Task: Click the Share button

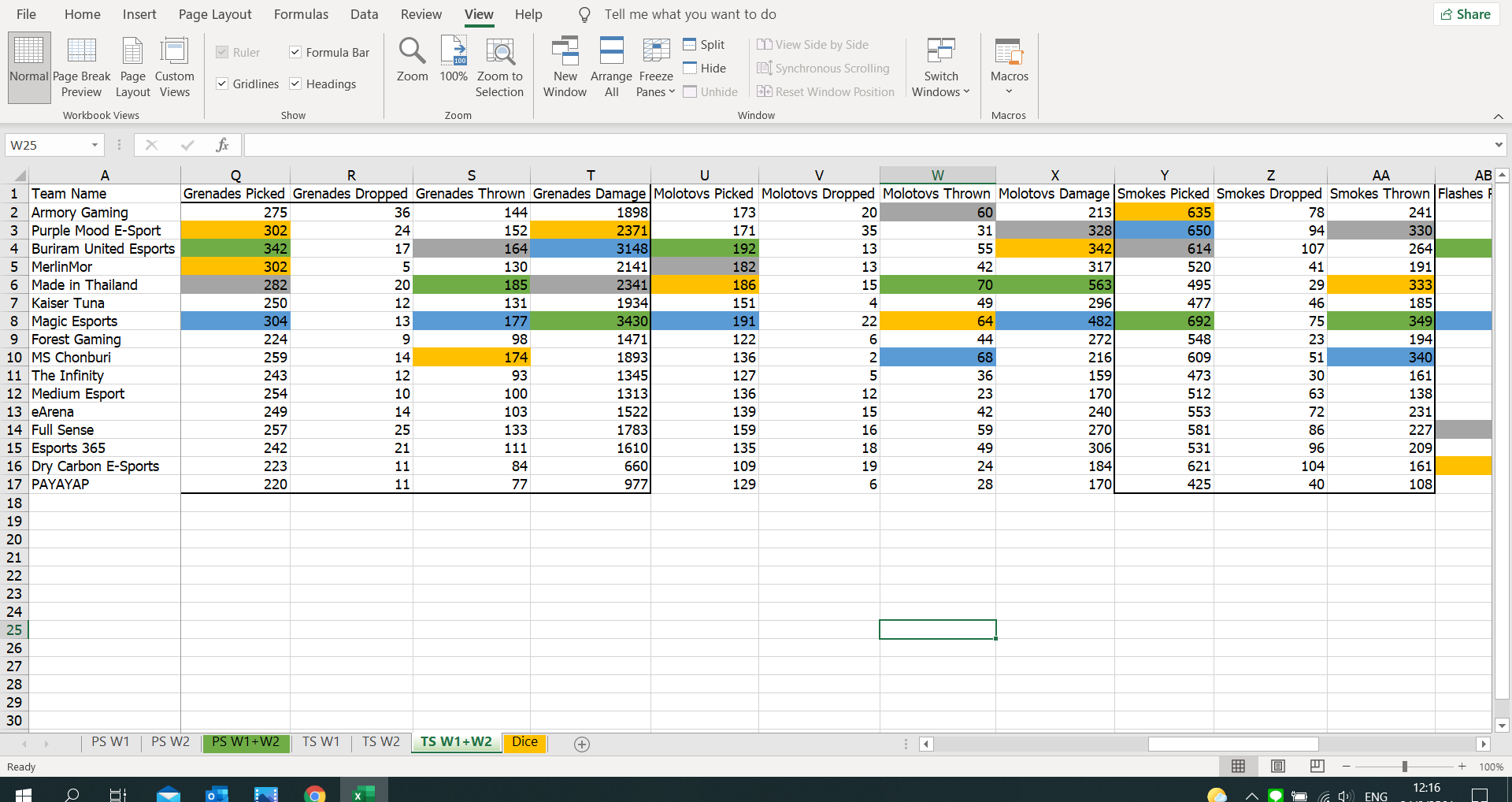Action: point(1466,14)
